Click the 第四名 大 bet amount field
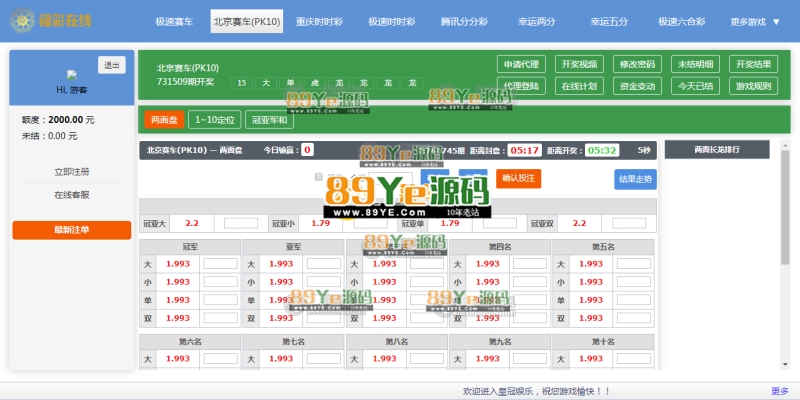 530,264
